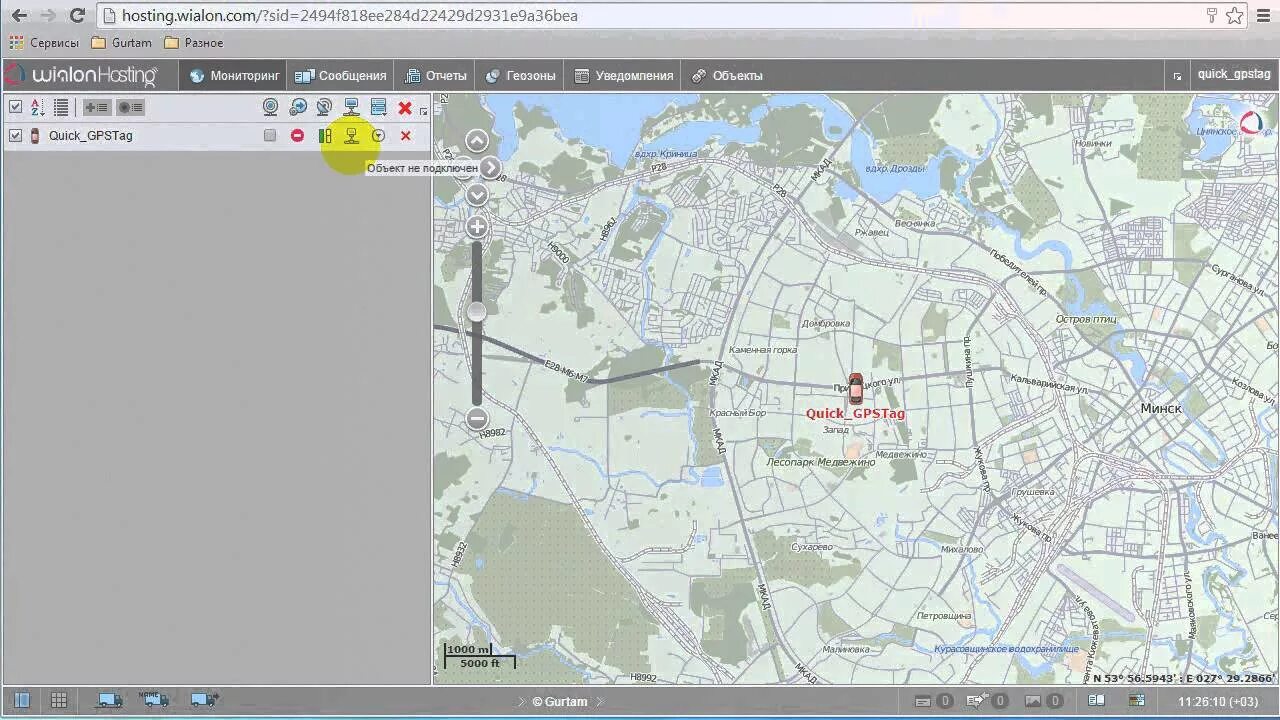Click the red stop sign status of Quick_GPSTag

coord(297,135)
